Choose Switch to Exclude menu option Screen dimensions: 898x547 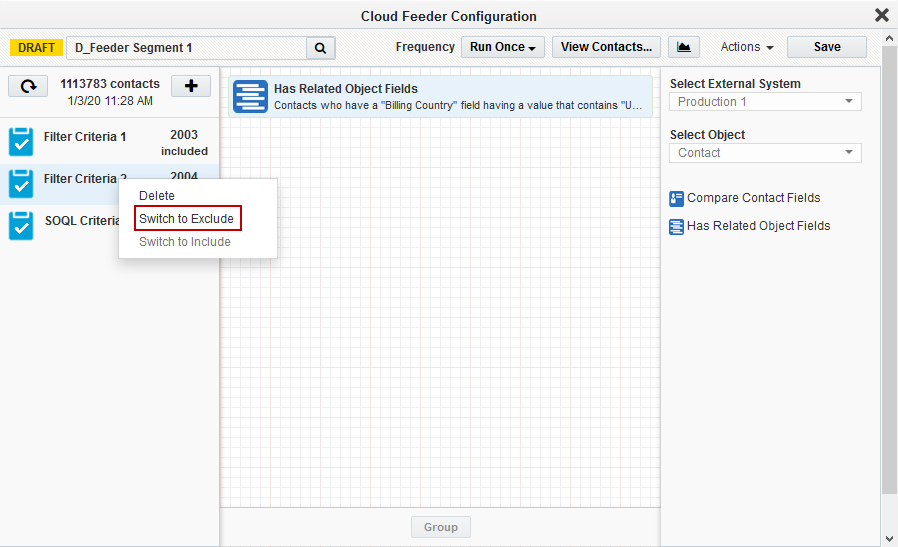coord(187,219)
